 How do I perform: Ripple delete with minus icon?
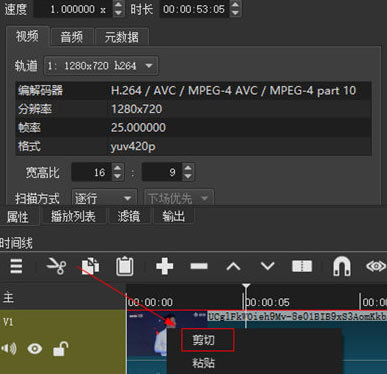click(199, 266)
